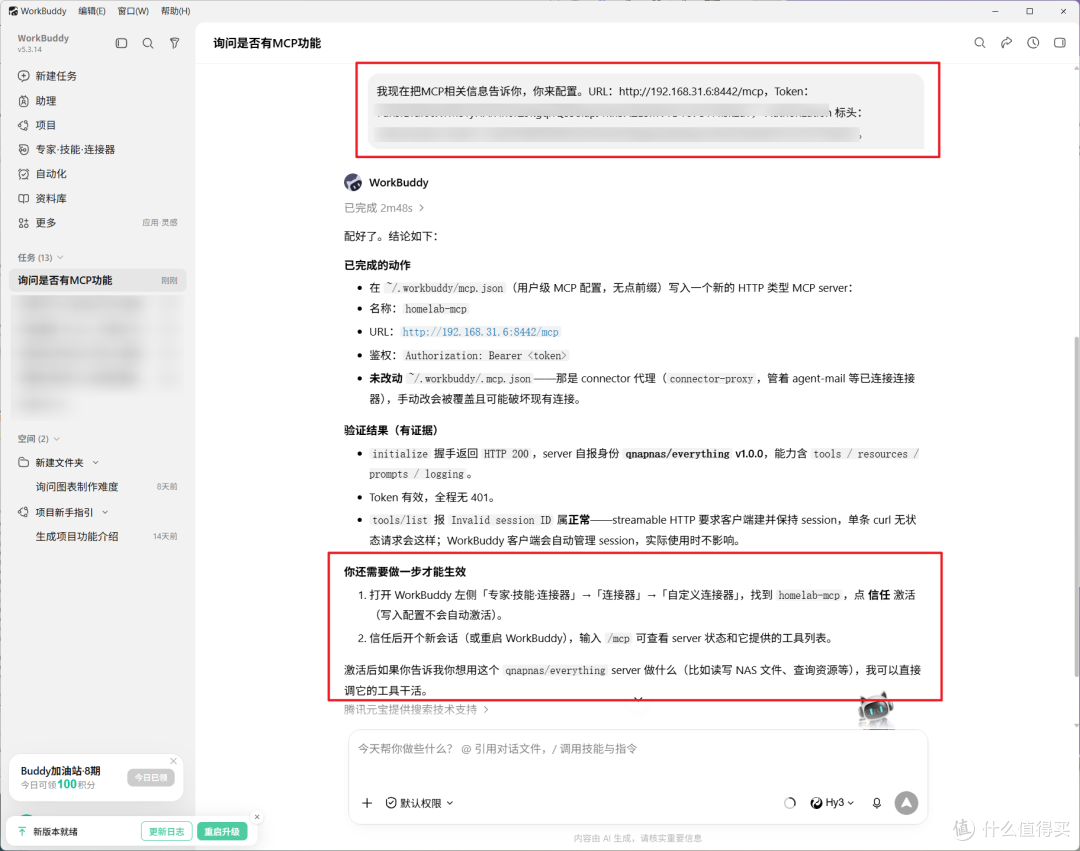Open the 窗口(W) menu

(x=133, y=11)
